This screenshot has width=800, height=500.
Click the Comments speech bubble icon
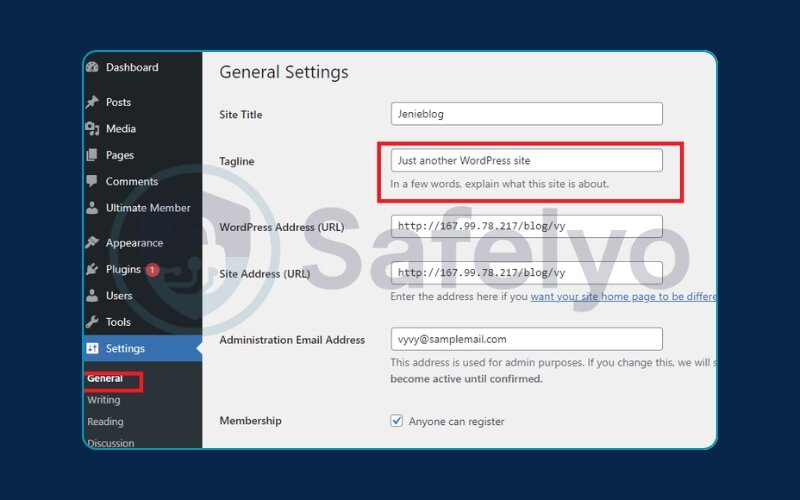[92, 182]
